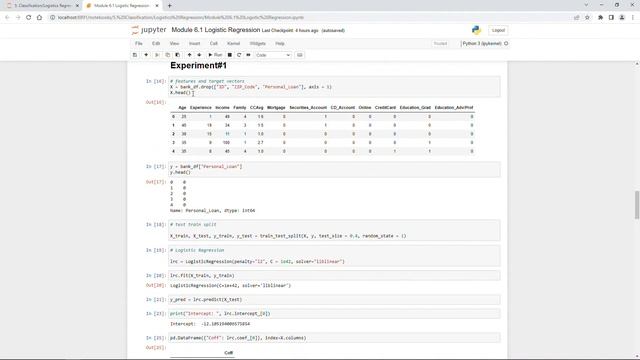Click the Income column header
The image size is (640, 360).
tap(222, 107)
